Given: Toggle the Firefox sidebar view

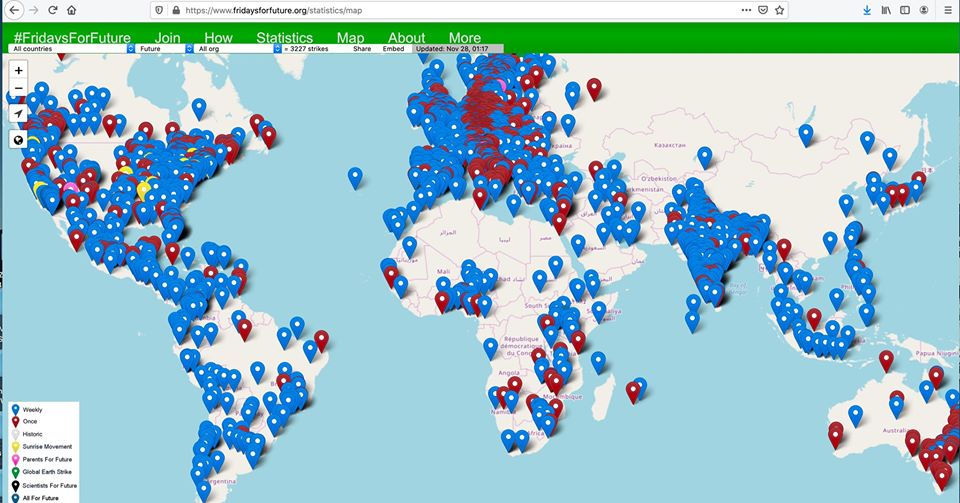Looking at the screenshot, I should point(905,10).
